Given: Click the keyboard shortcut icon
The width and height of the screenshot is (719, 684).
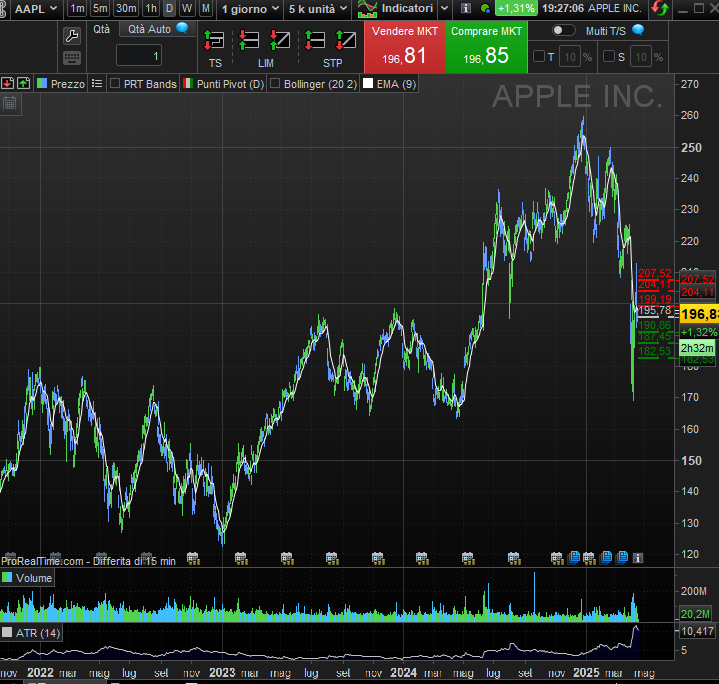Looking at the screenshot, I should tap(72, 58).
